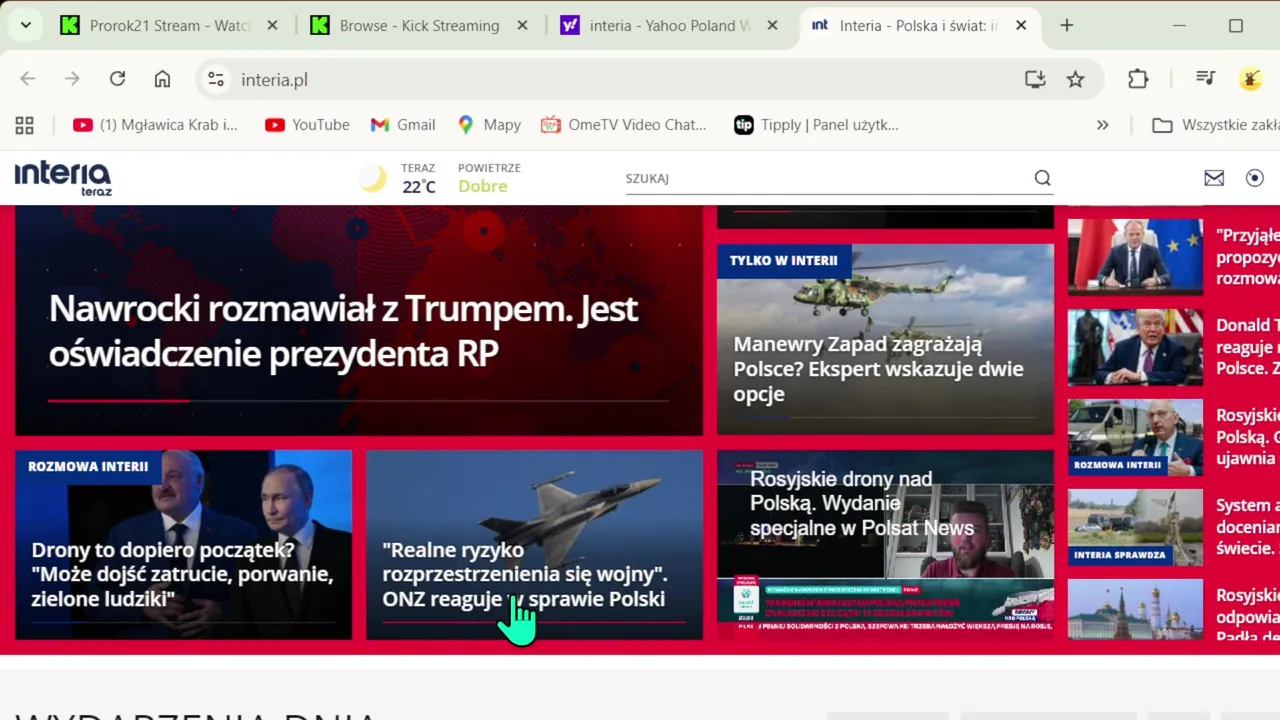Open Interia mail envelope icon

pos(1214,178)
